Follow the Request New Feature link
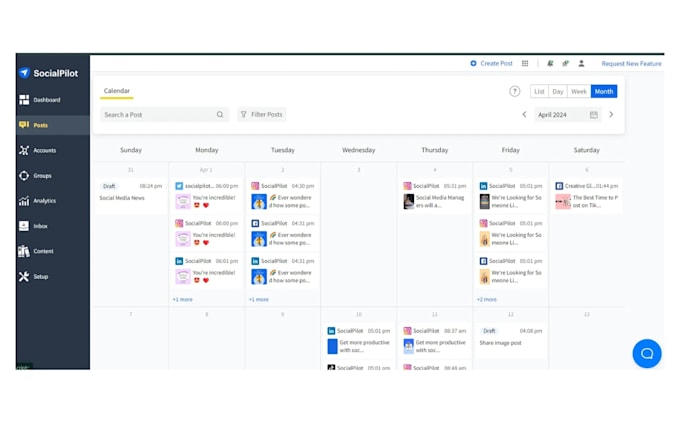The width and height of the screenshot is (680, 423). pos(631,63)
